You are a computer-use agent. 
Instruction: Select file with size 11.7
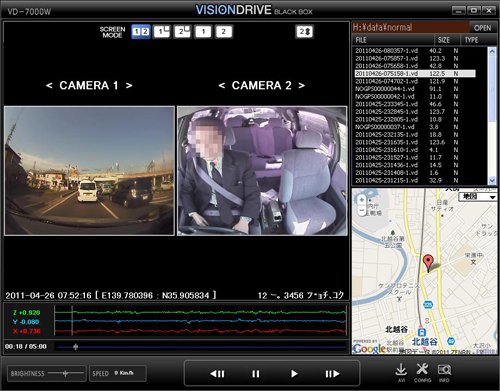click(415, 158)
